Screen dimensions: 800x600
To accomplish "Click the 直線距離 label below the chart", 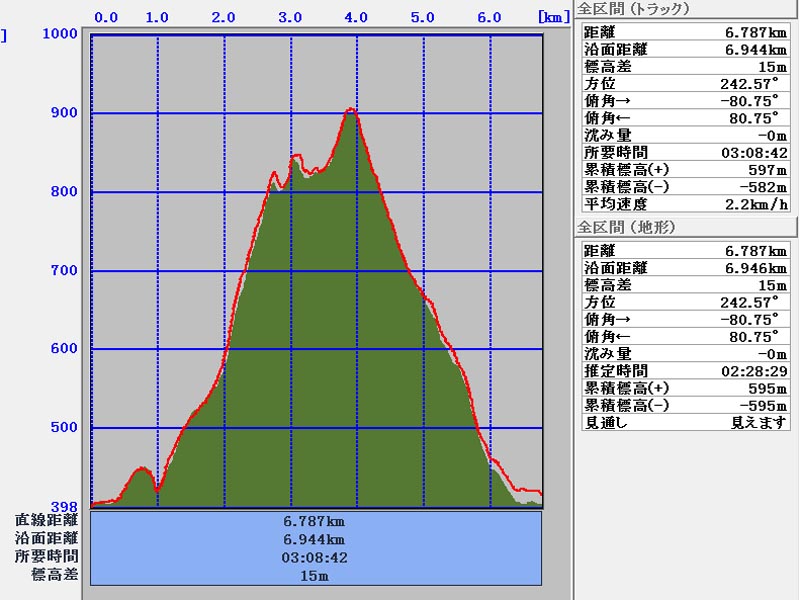I will coord(47,520).
